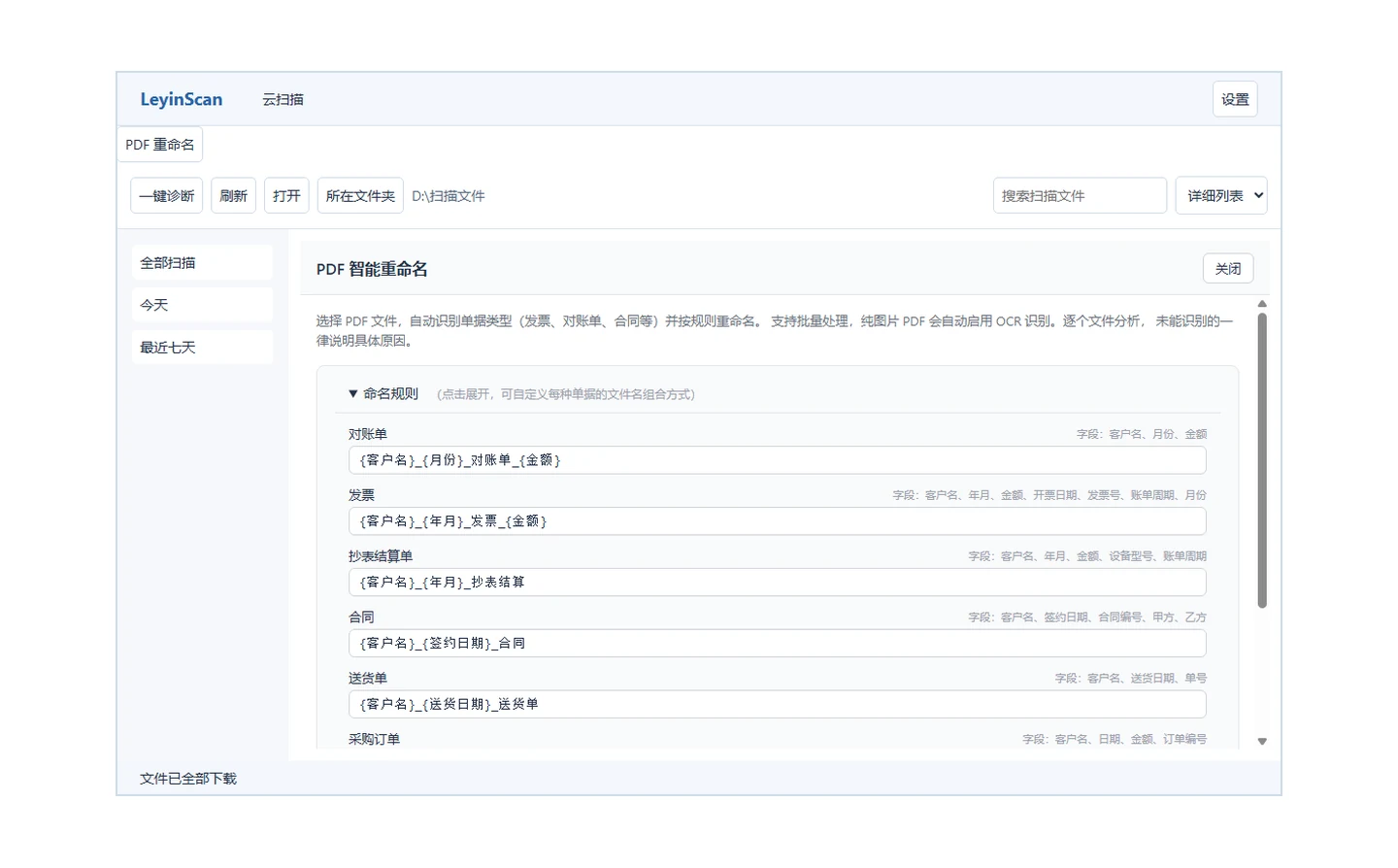Click the 对账单 field hints text 客户名、月份、金额
Screen dimensions: 1398x868
pyautogui.click(x=1142, y=434)
